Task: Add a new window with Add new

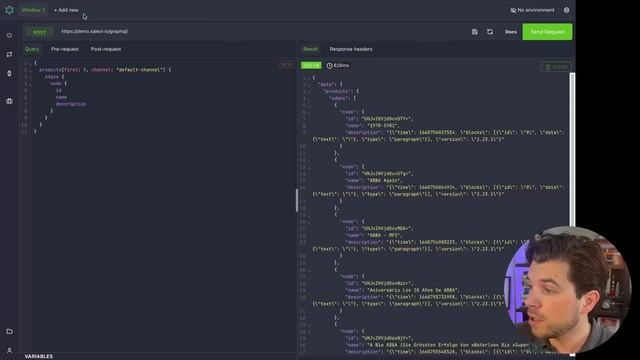Action: [66, 10]
